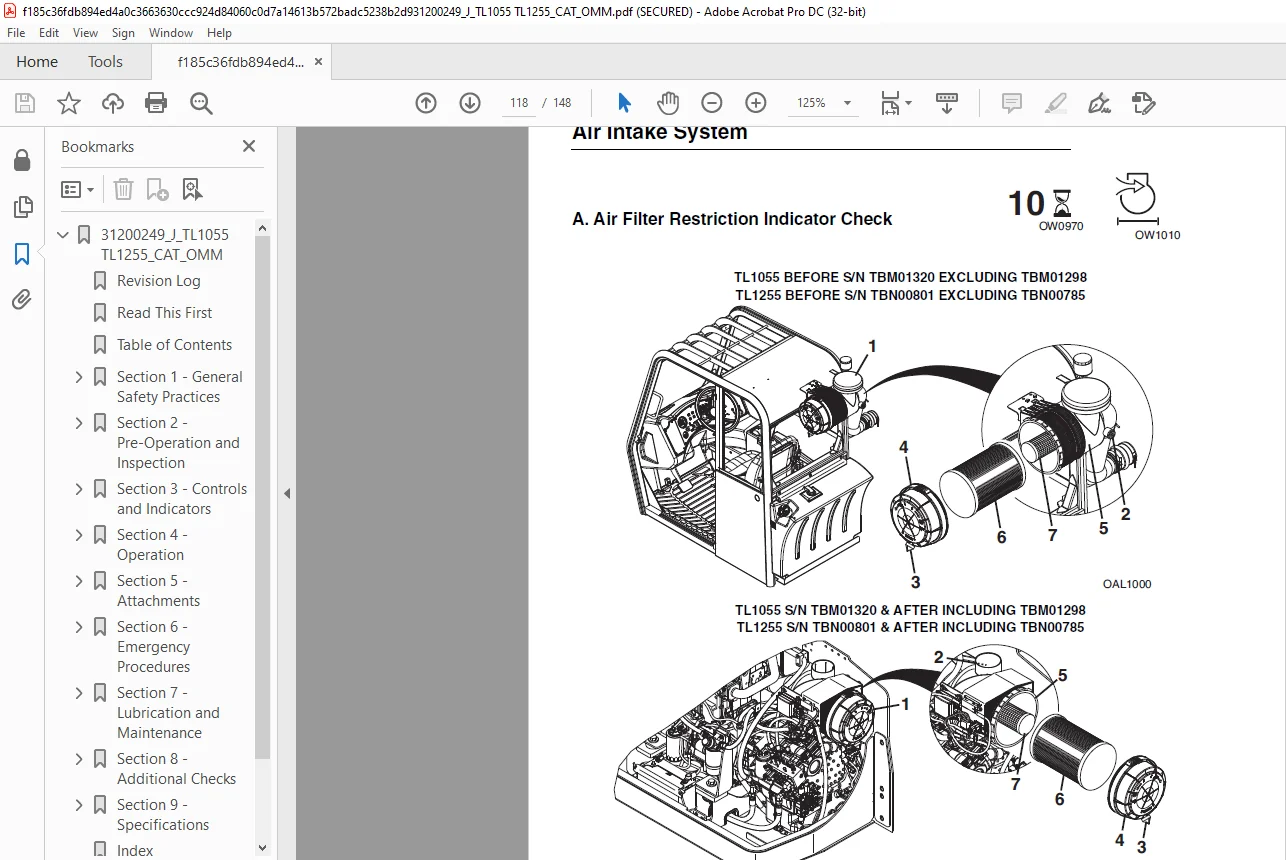Open the Index bookmark
Viewport: 1286px width, 860px height.
click(135, 851)
